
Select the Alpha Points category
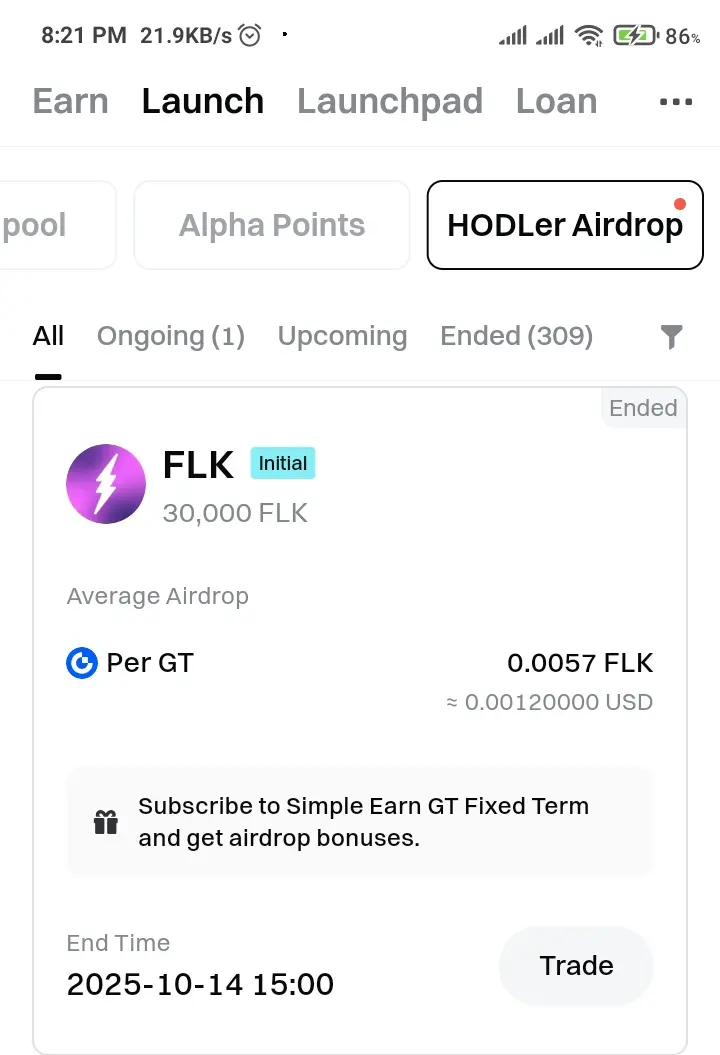(x=272, y=225)
